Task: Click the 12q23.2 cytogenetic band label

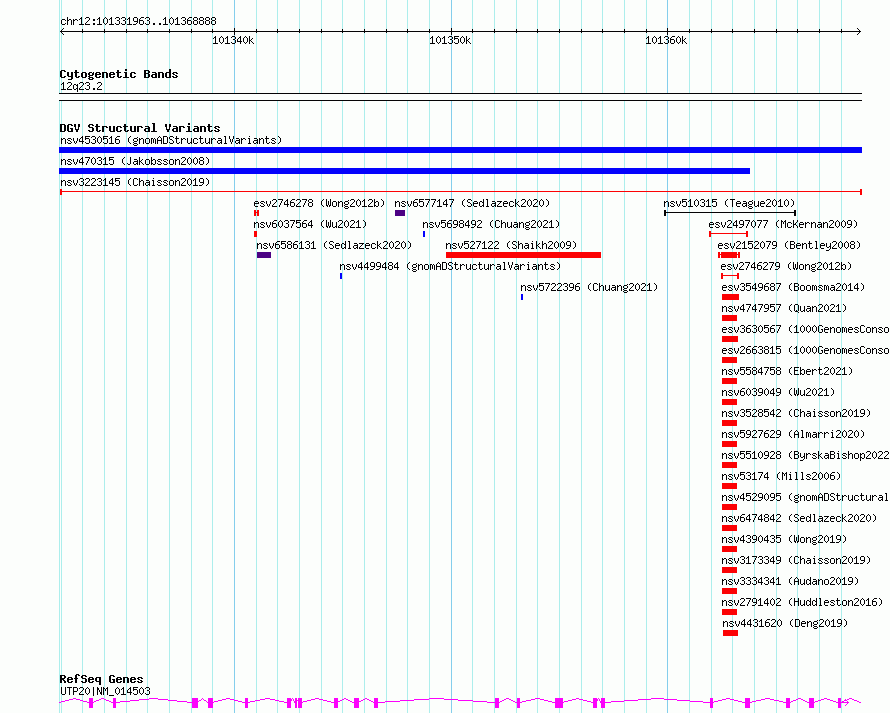Action: pyautogui.click(x=81, y=86)
